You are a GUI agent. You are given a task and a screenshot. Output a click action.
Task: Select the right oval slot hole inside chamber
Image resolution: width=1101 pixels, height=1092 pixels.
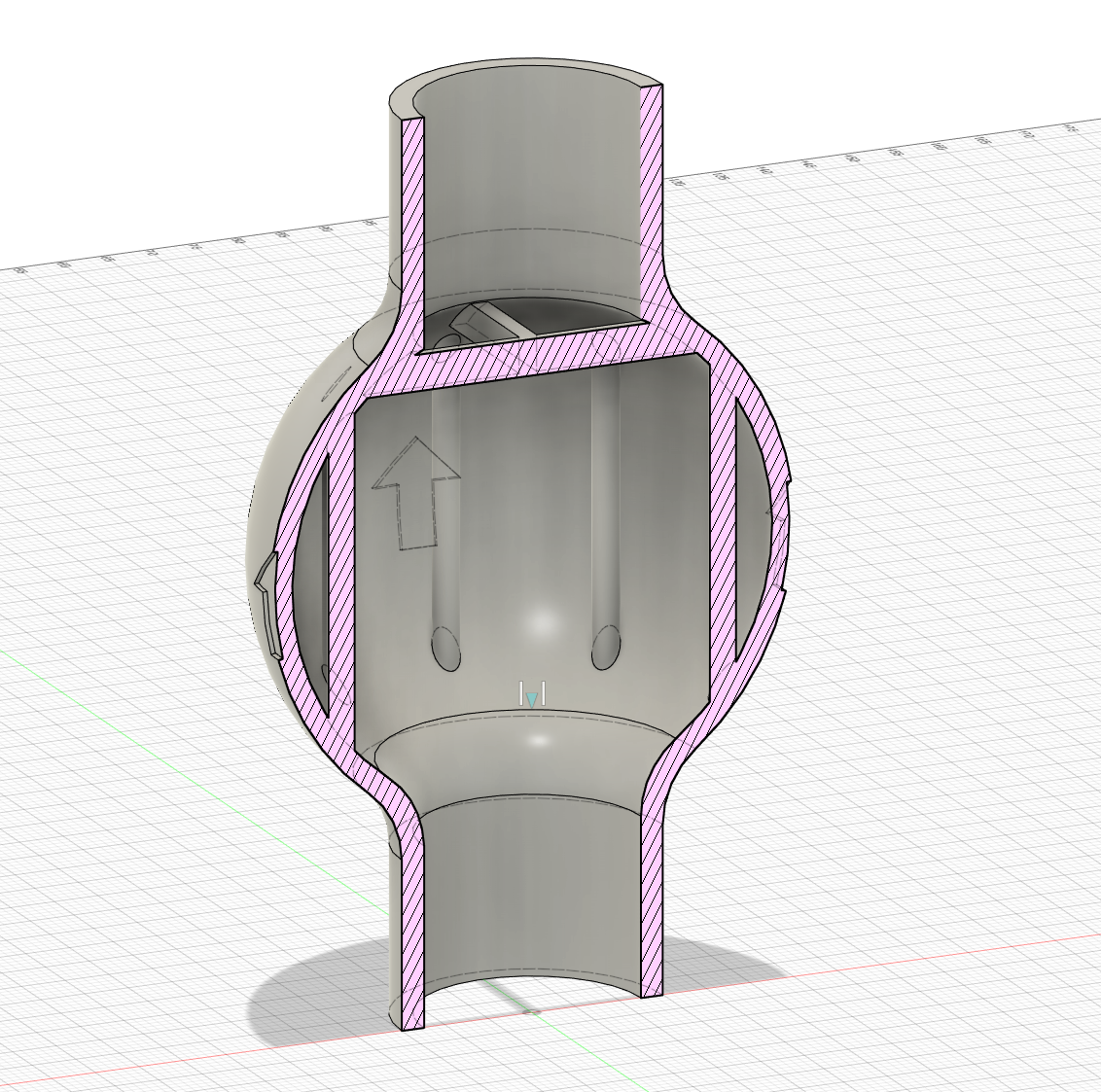pyautogui.click(x=606, y=649)
